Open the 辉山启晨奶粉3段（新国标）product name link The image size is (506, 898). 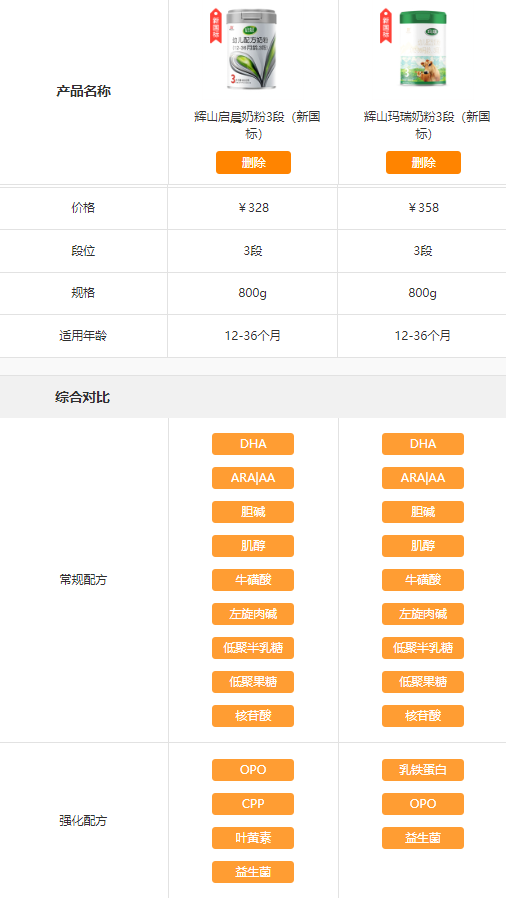[257, 125]
